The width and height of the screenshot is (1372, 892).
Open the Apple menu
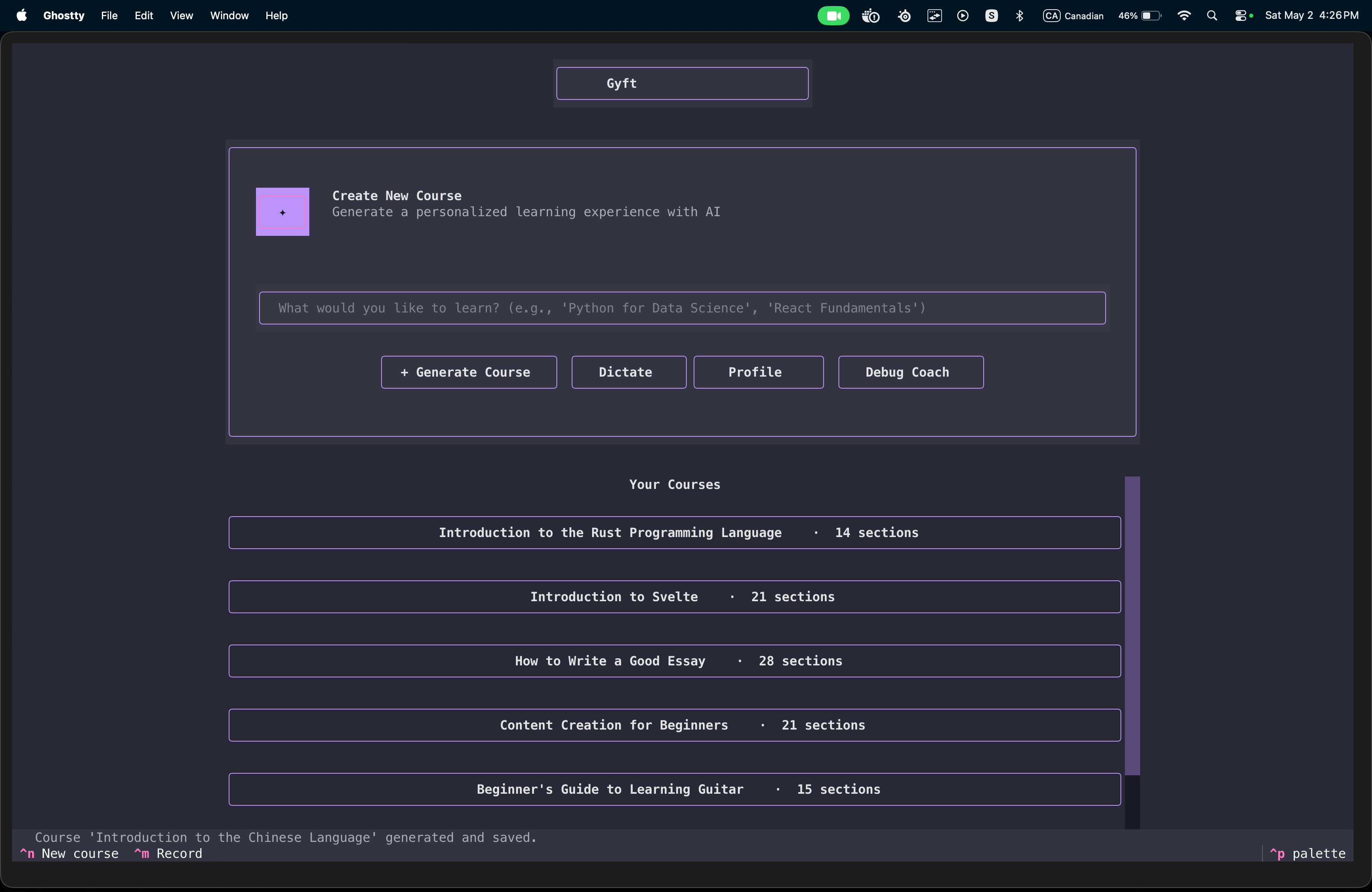(x=22, y=16)
